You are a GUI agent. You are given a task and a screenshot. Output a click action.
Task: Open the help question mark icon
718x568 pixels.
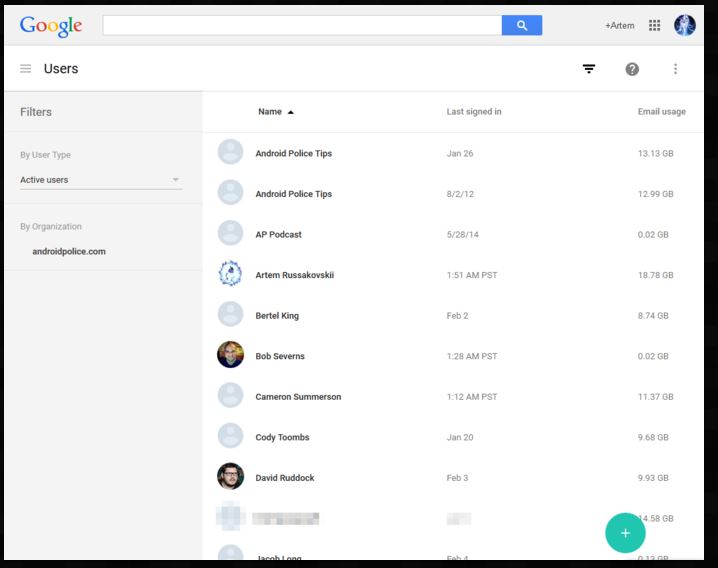632,69
